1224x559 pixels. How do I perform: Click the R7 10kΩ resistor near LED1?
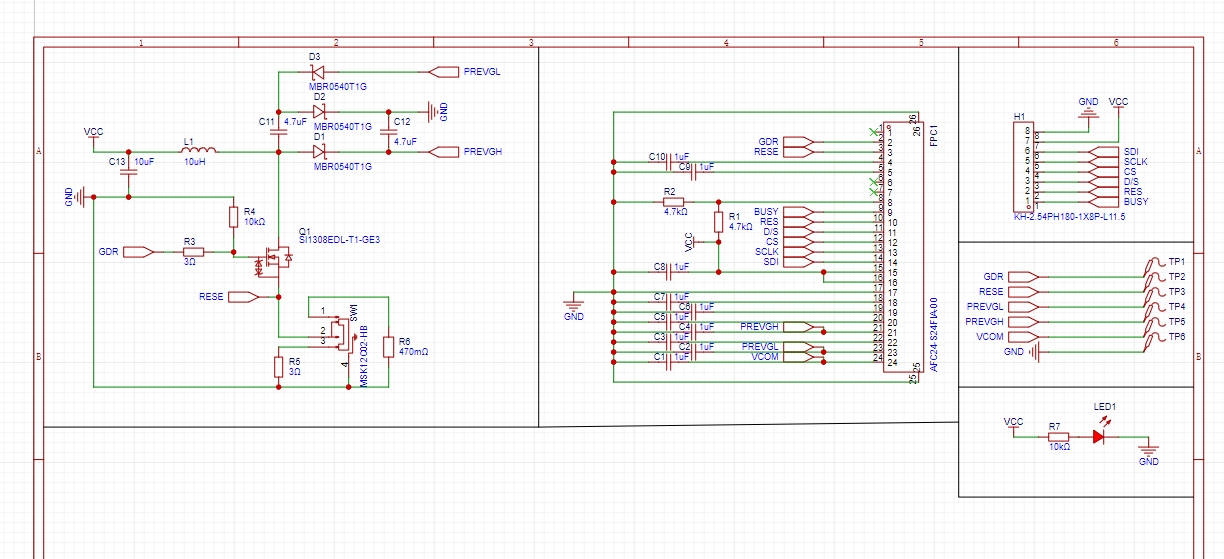coord(1057,436)
